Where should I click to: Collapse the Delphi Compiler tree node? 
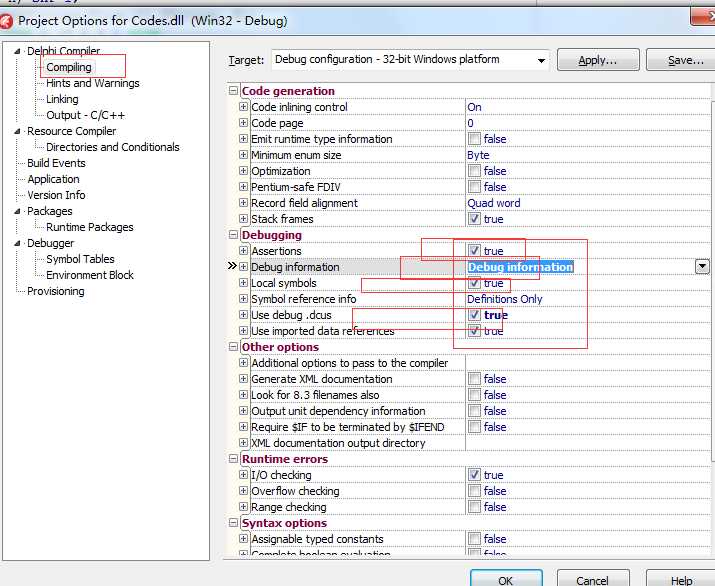coord(17,51)
